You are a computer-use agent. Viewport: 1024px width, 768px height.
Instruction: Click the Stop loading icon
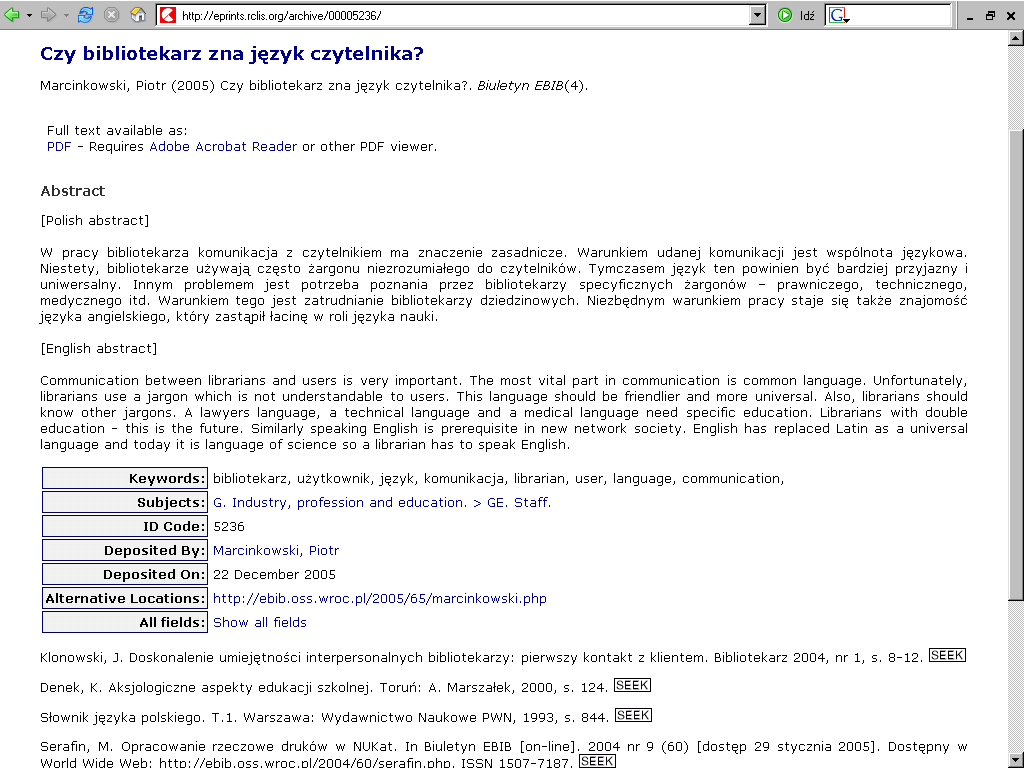coord(112,15)
